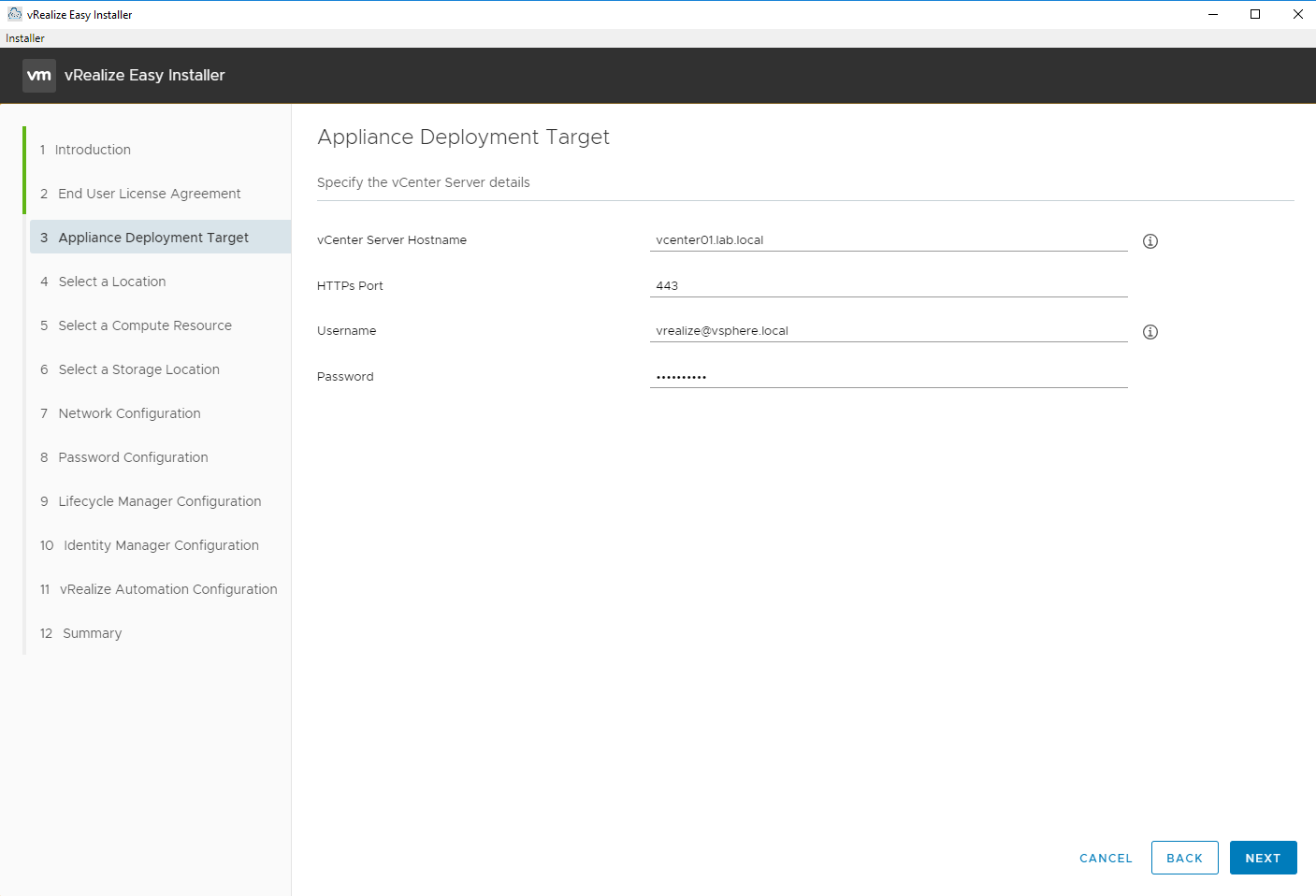Click the 'Username' label
Screen dimensions: 1316x896
[x=346, y=331]
